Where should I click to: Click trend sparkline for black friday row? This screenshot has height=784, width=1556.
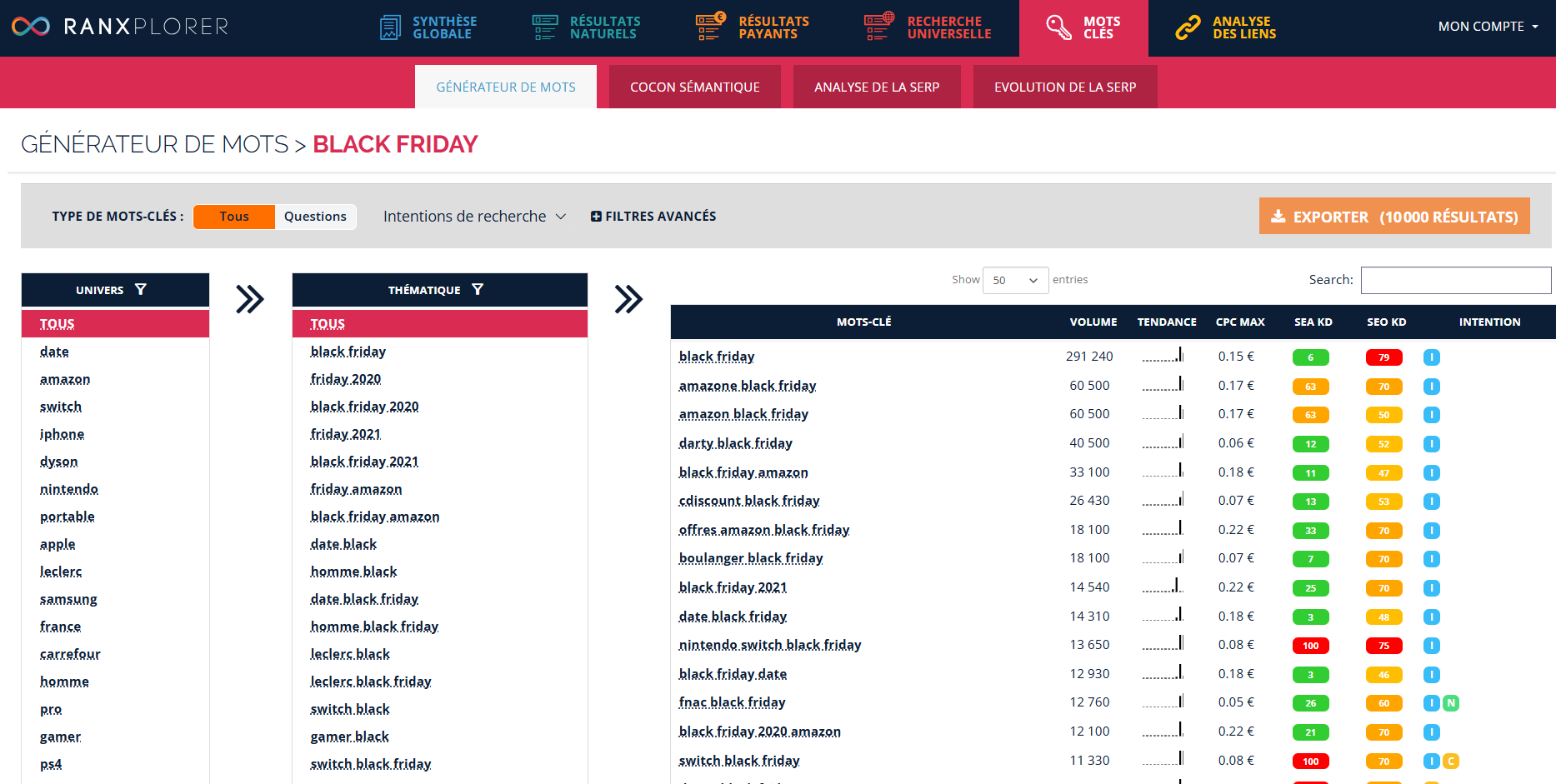coord(1163,356)
